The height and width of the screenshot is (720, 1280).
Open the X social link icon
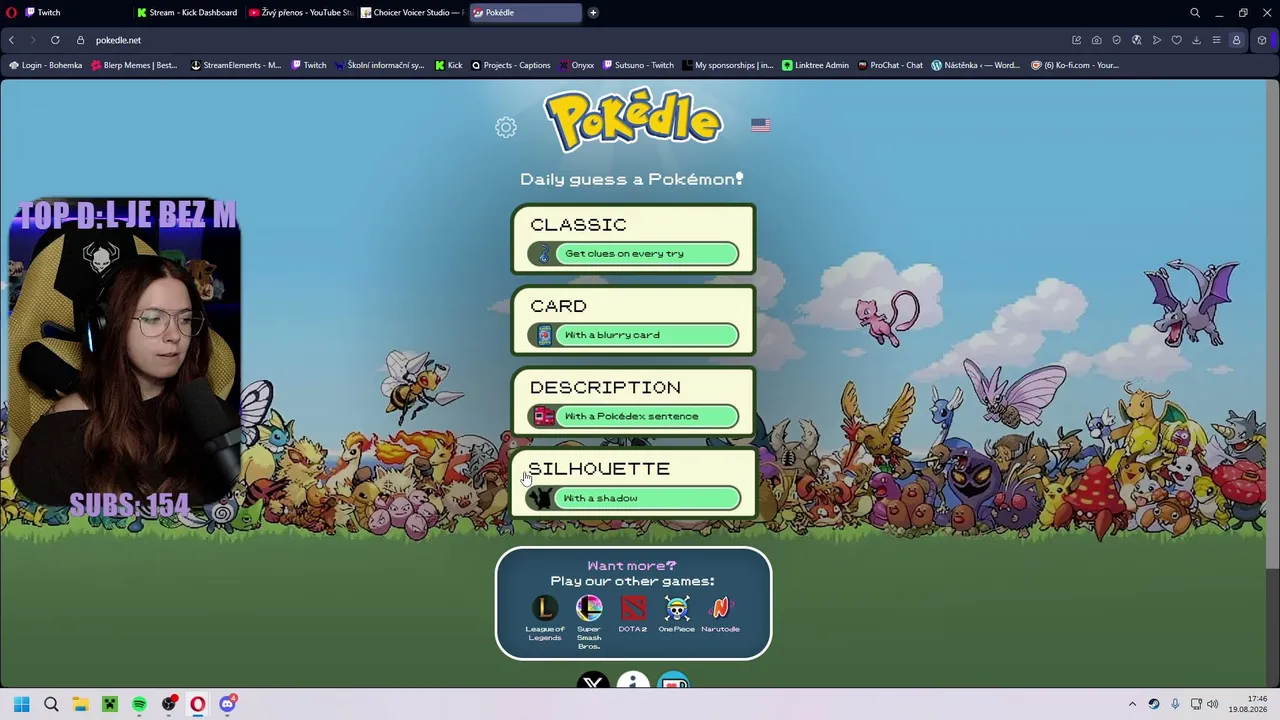coord(593,681)
